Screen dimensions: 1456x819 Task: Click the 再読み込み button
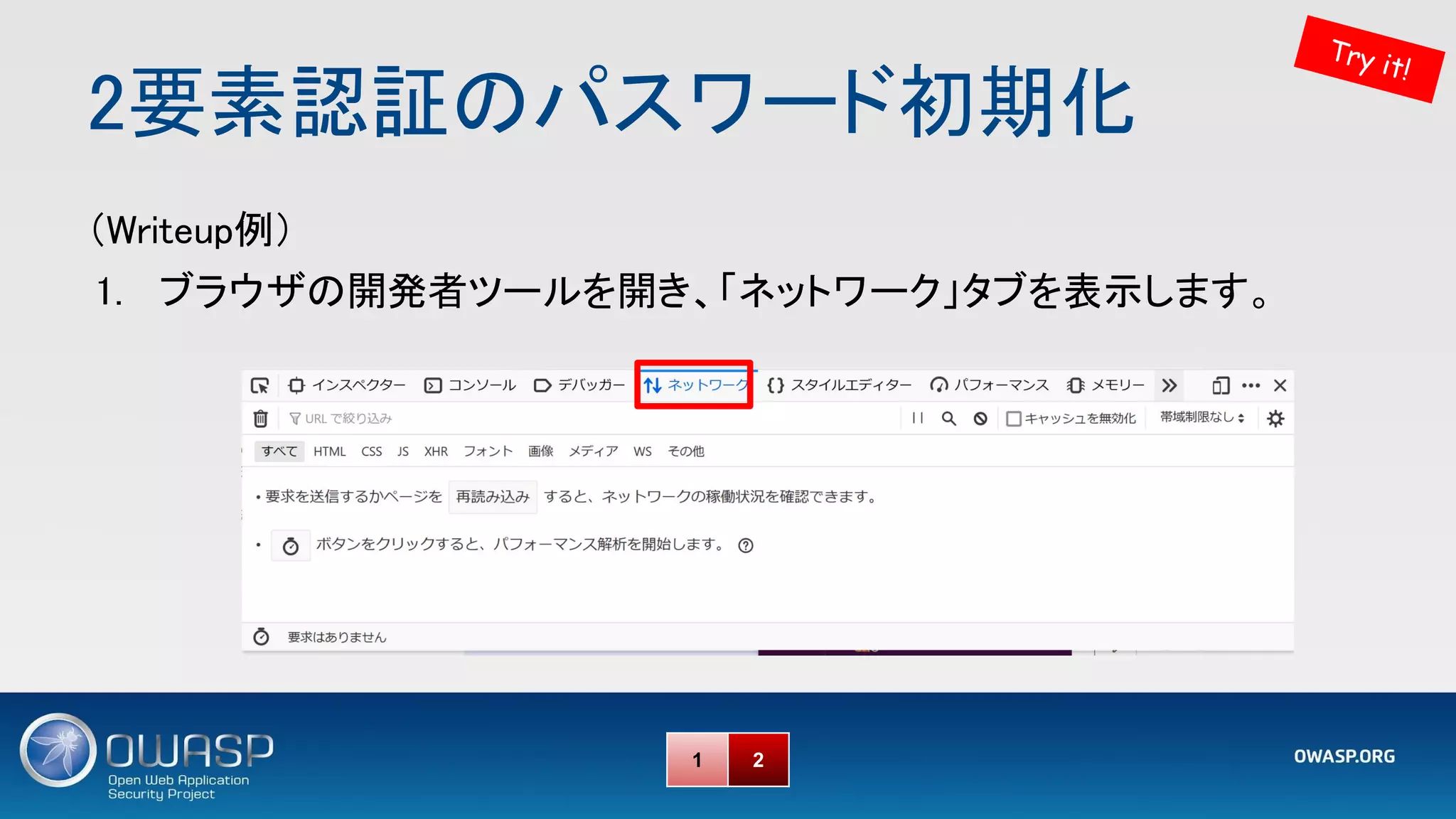(x=493, y=497)
